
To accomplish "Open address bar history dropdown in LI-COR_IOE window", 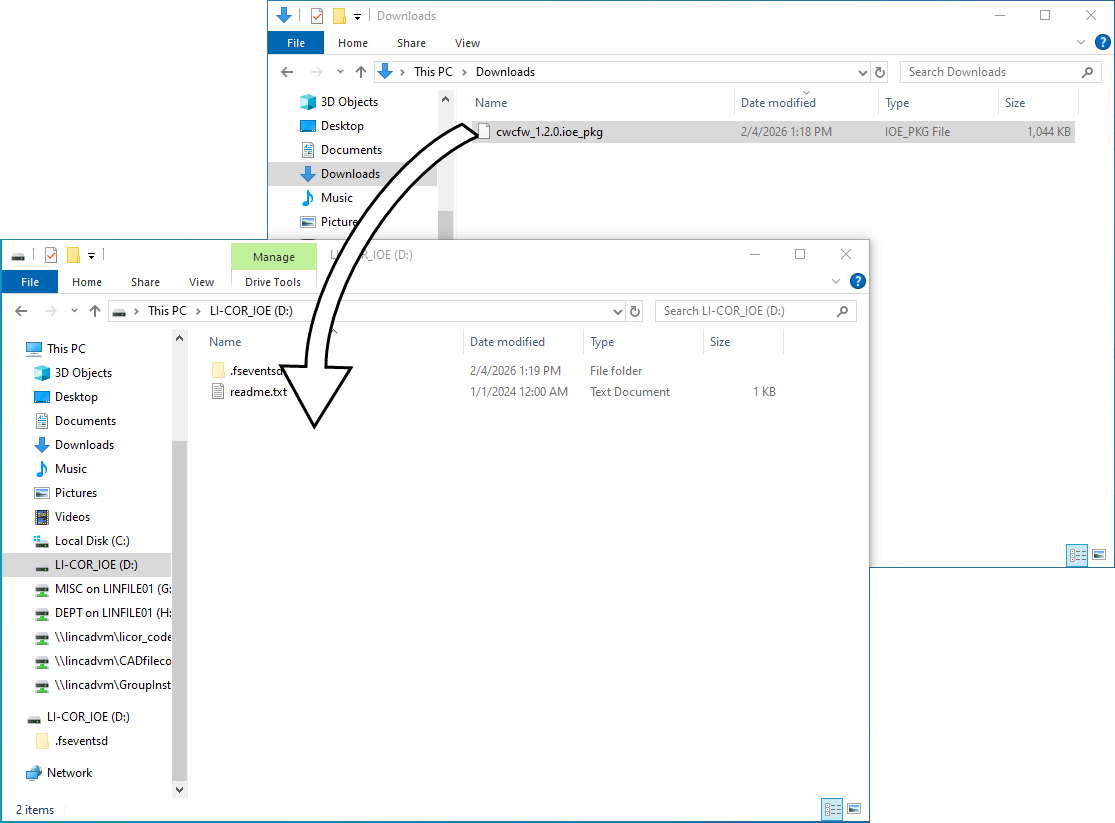I will tap(618, 311).
